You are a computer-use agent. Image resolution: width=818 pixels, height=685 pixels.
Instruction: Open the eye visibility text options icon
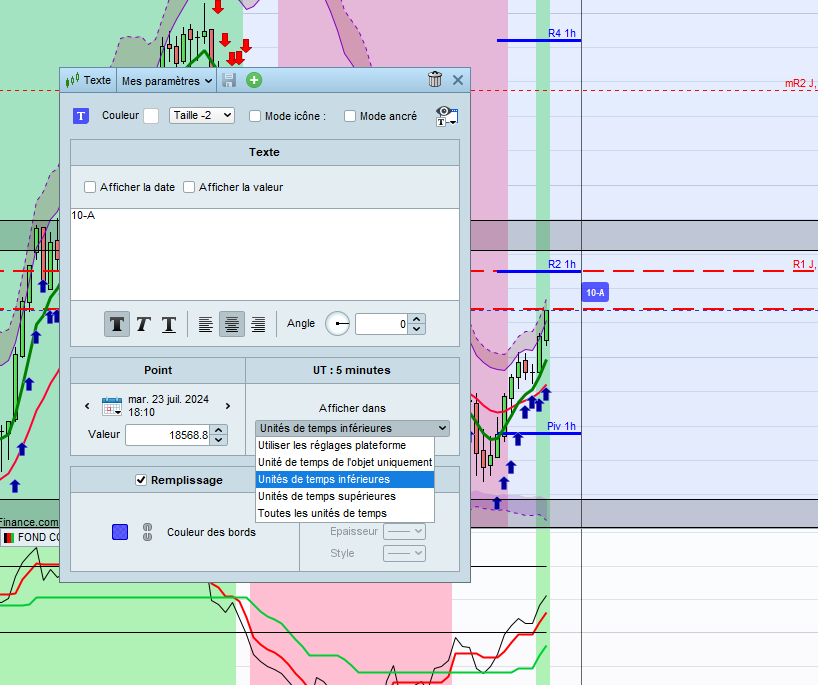click(x=447, y=116)
